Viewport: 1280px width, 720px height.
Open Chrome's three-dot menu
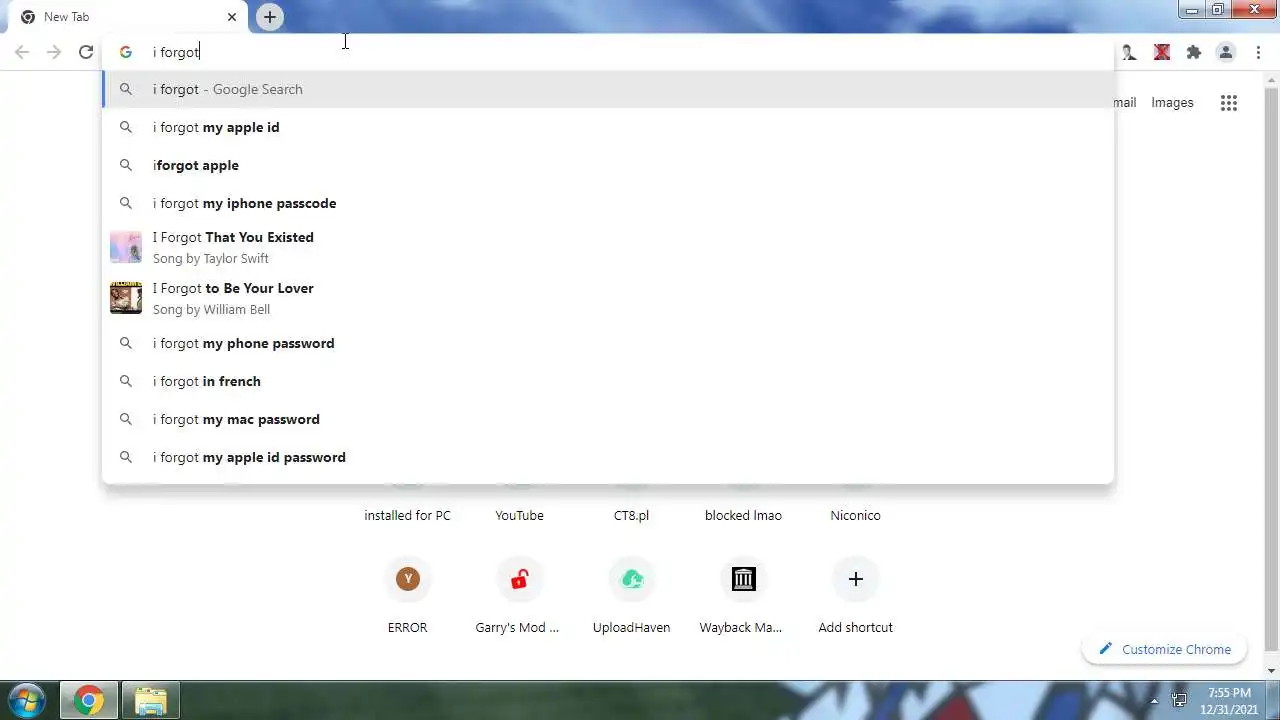point(1258,52)
